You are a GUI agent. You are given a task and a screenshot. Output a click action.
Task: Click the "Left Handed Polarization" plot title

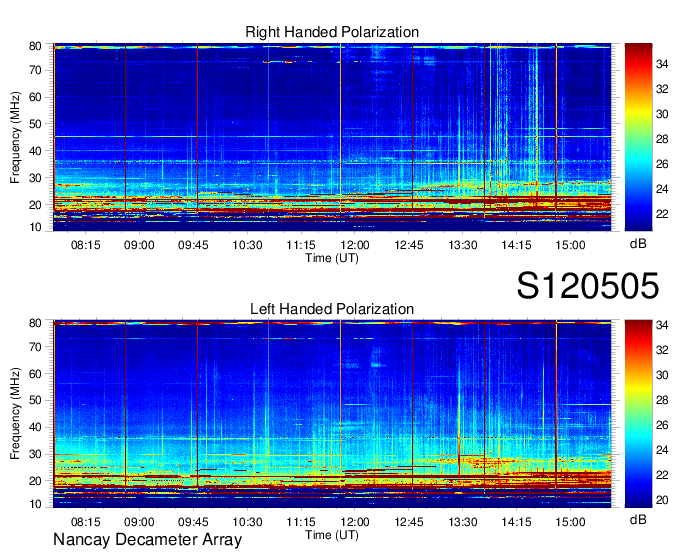point(332,309)
